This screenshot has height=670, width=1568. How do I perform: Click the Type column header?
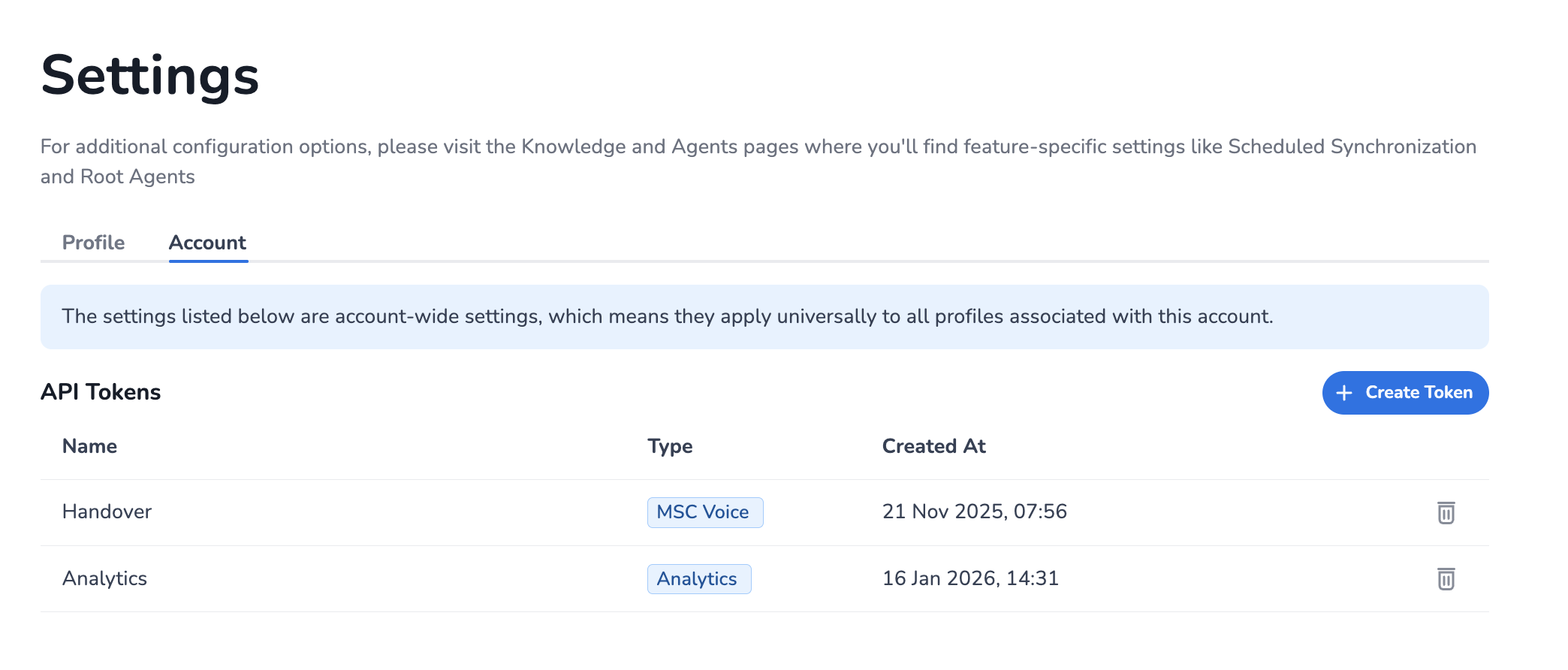tap(670, 446)
